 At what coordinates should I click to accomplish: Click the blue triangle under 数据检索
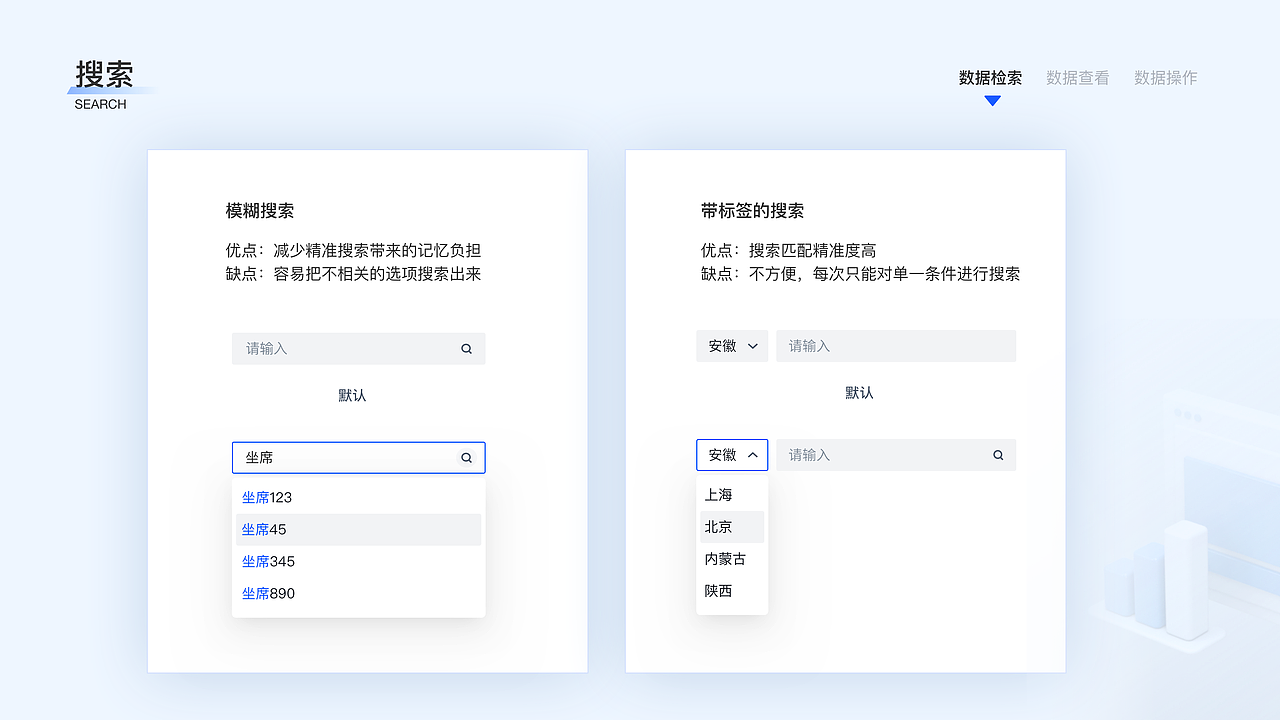tap(991, 100)
